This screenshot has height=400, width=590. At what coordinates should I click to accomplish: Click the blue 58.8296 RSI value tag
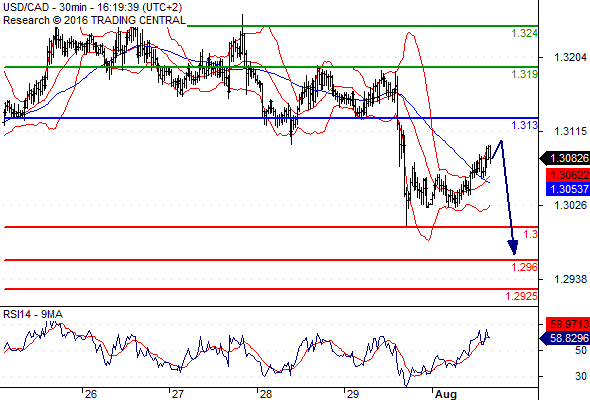pos(565,338)
